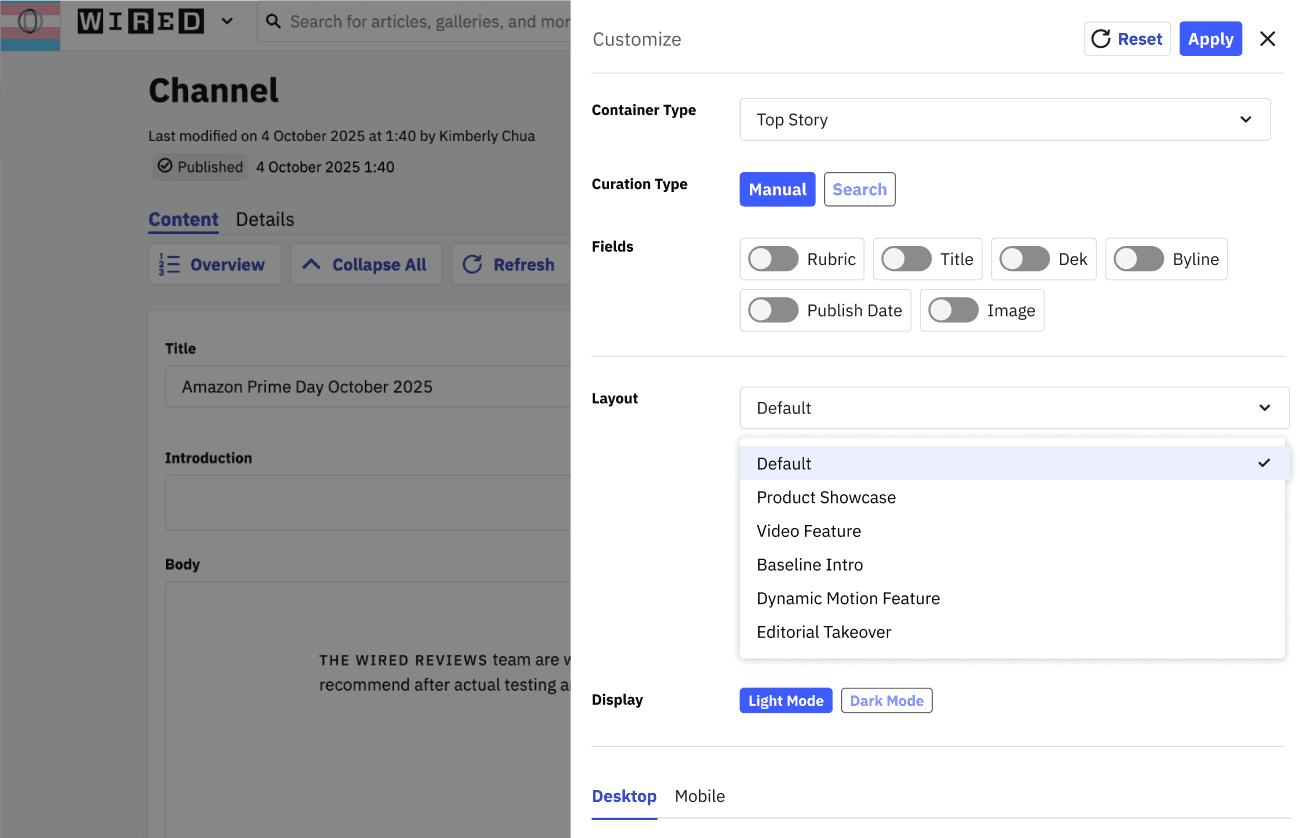This screenshot has width=1300, height=838.
Task: Open the brand switcher chevron beside WIRED
Action: [227, 21]
